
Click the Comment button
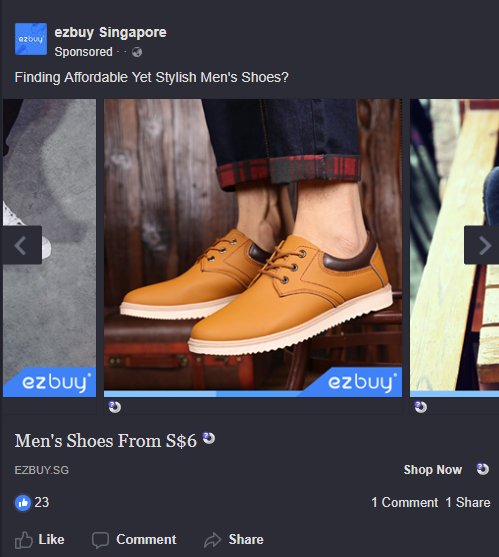(x=134, y=540)
